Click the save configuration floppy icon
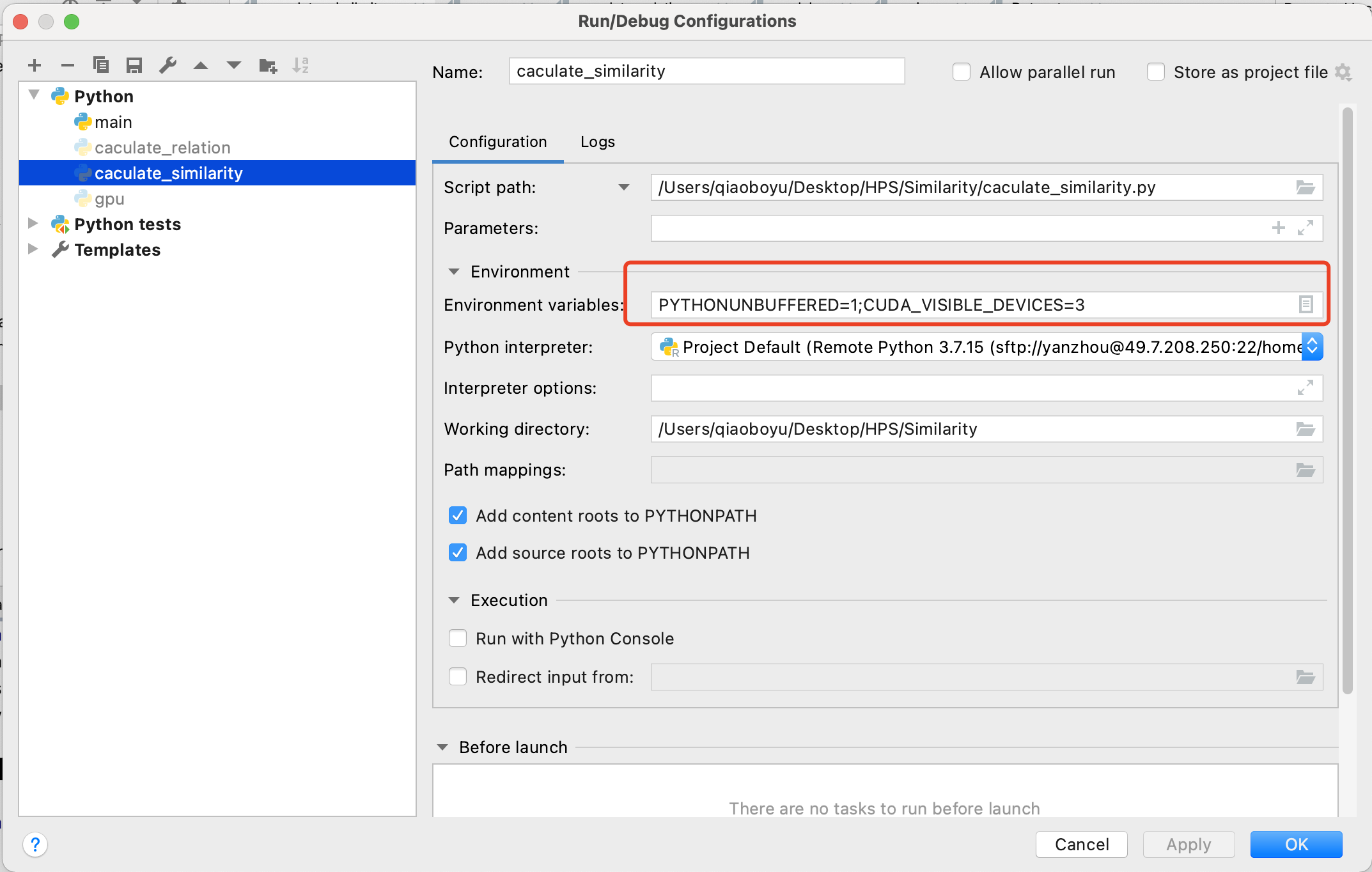Image resolution: width=1372 pixels, height=872 pixels. [134, 65]
